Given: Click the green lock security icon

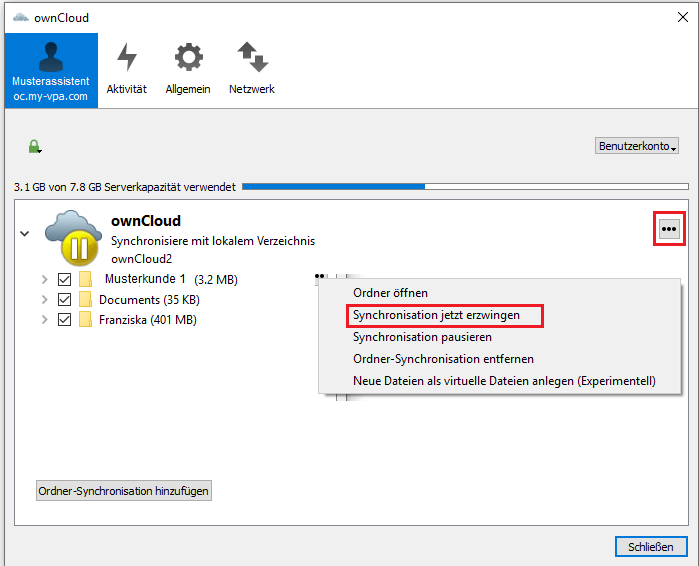Looking at the screenshot, I should point(34,146).
